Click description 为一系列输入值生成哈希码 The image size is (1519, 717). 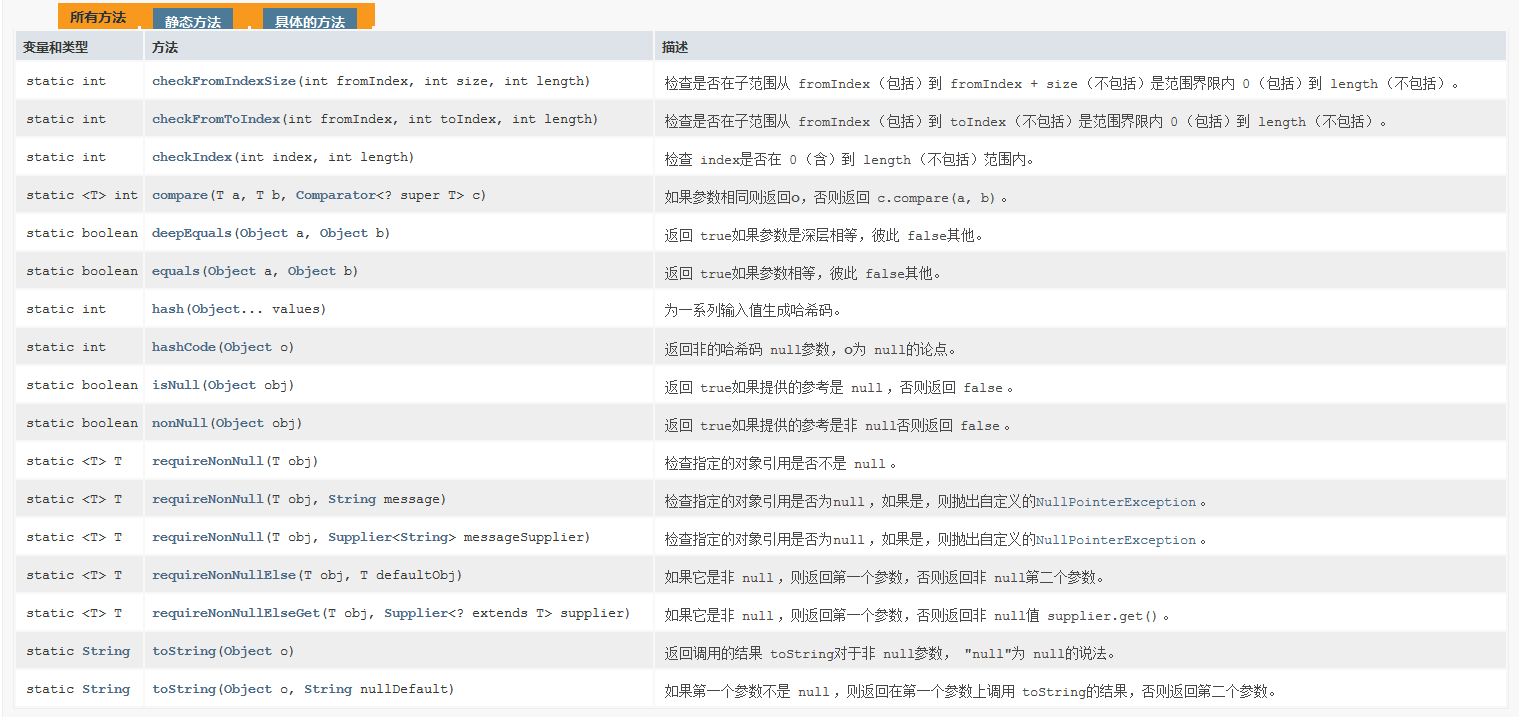tap(753, 310)
